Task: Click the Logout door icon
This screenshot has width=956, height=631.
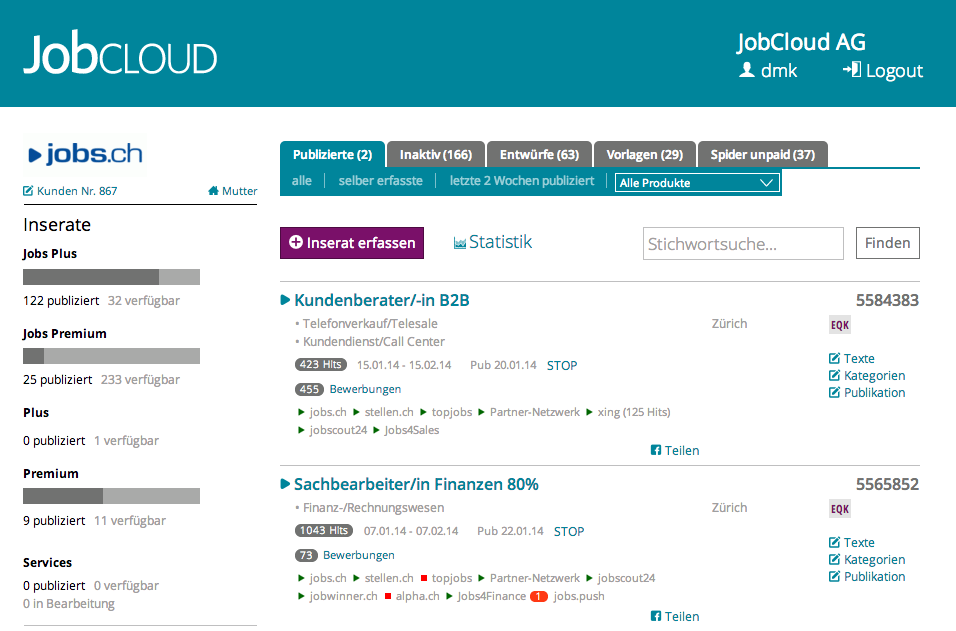Action: [852, 70]
